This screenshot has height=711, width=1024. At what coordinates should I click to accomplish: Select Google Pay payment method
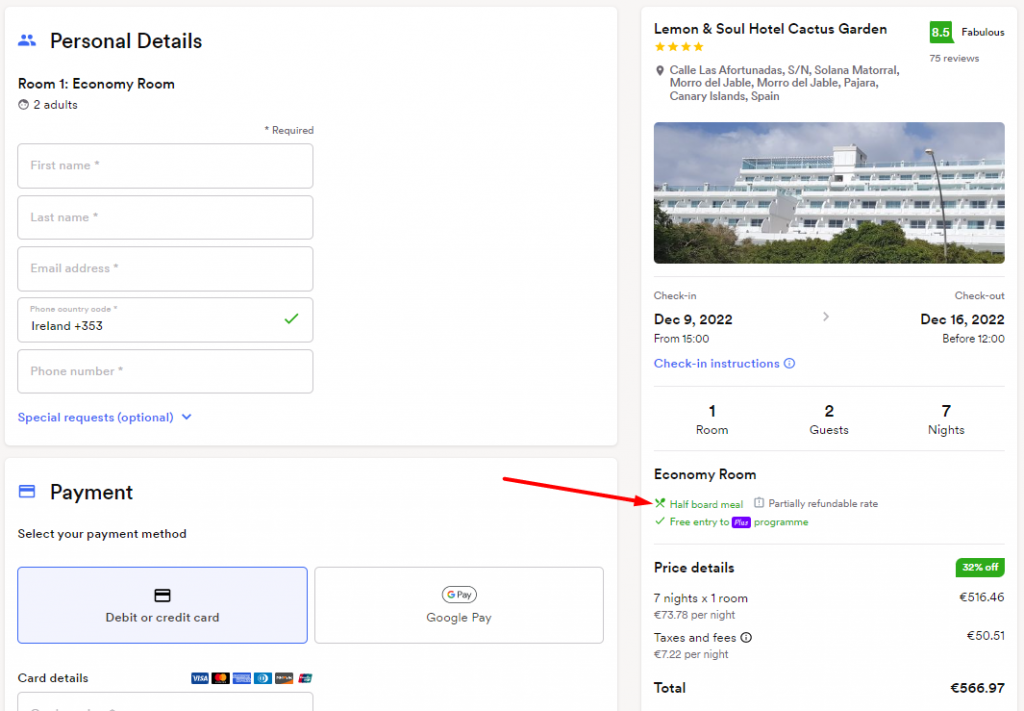(459, 605)
